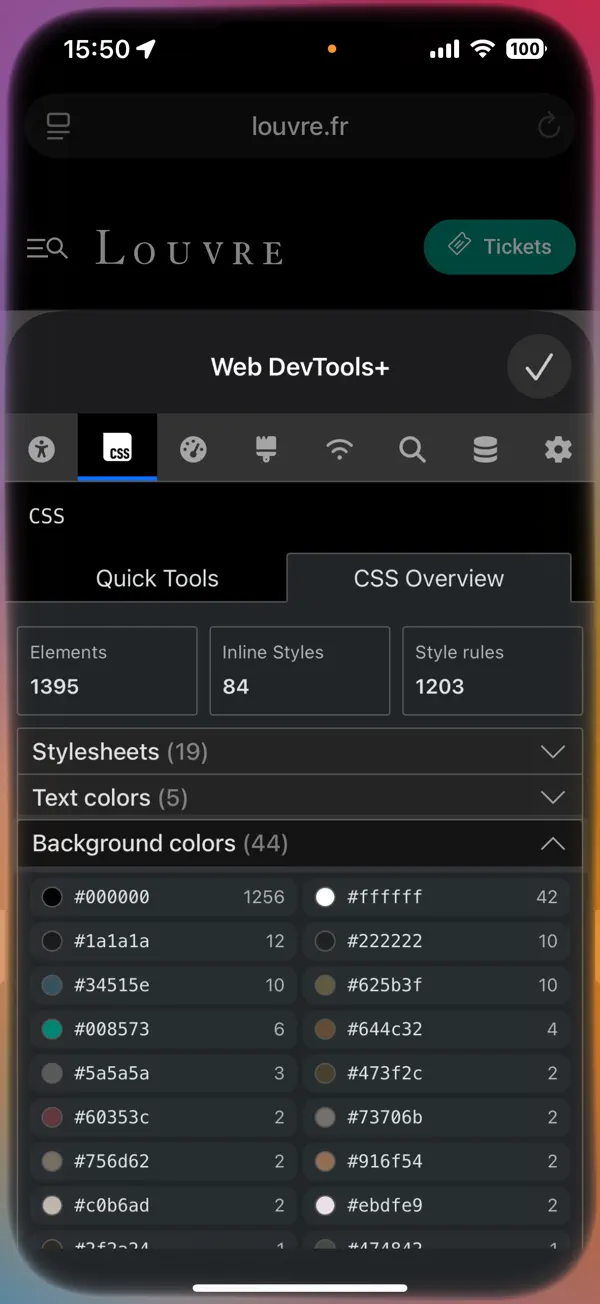Open the color palette tool
Viewport: 600px width, 1304px height.
[192, 449]
